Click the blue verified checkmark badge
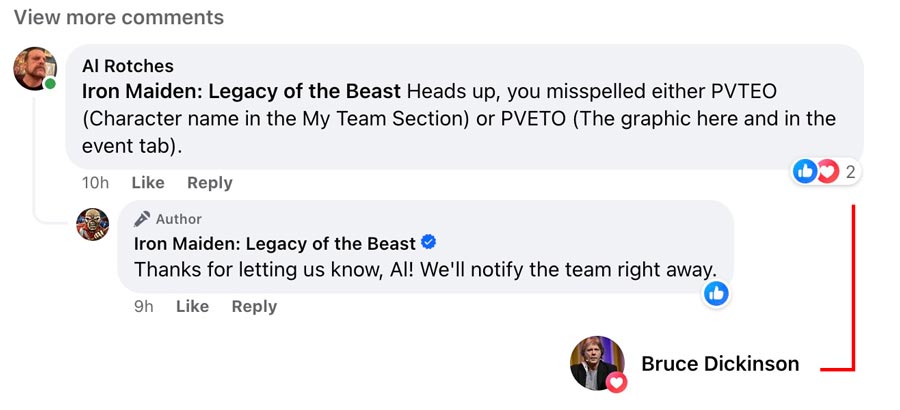 point(429,243)
